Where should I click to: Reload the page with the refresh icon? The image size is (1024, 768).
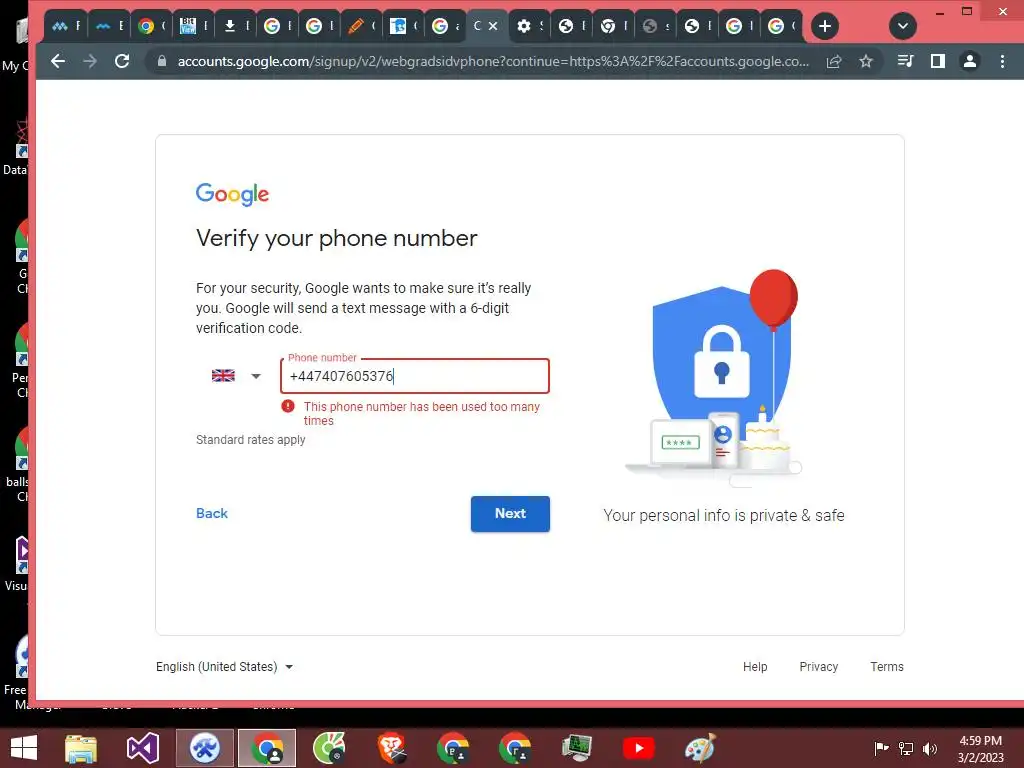pos(121,61)
